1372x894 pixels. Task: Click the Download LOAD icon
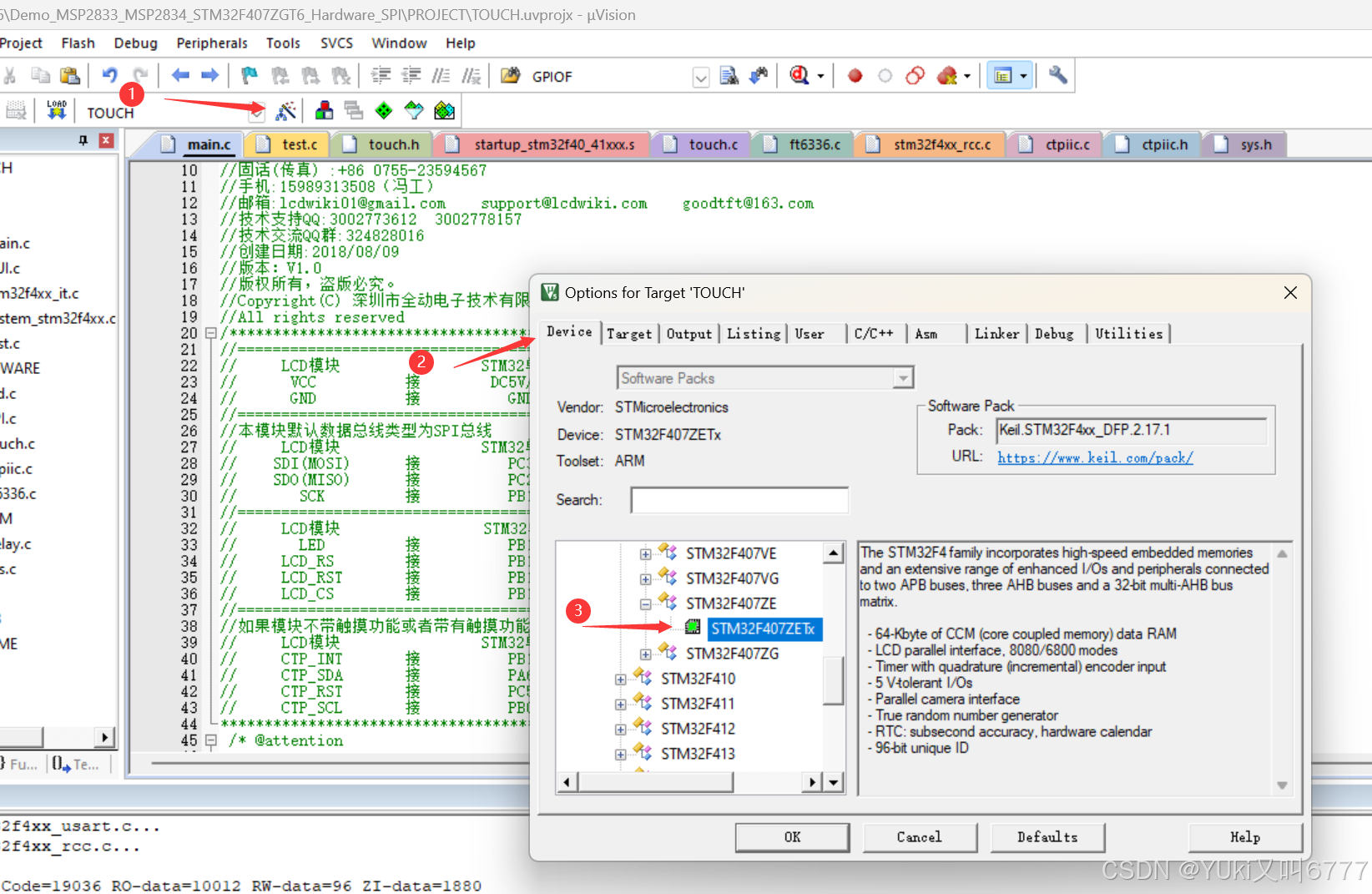[56, 110]
